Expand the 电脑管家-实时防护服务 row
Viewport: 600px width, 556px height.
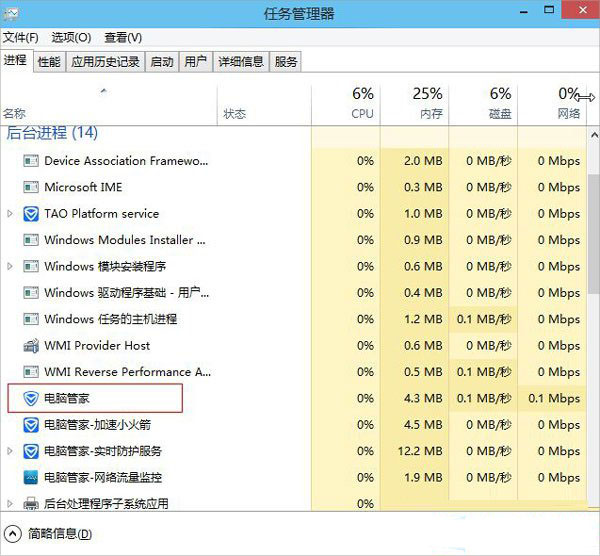10,451
